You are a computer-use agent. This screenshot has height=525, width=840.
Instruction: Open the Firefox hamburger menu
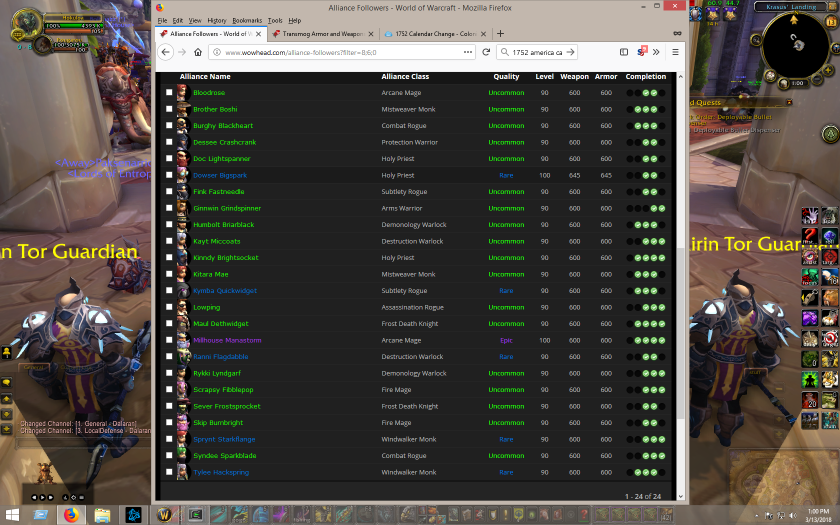click(x=675, y=52)
